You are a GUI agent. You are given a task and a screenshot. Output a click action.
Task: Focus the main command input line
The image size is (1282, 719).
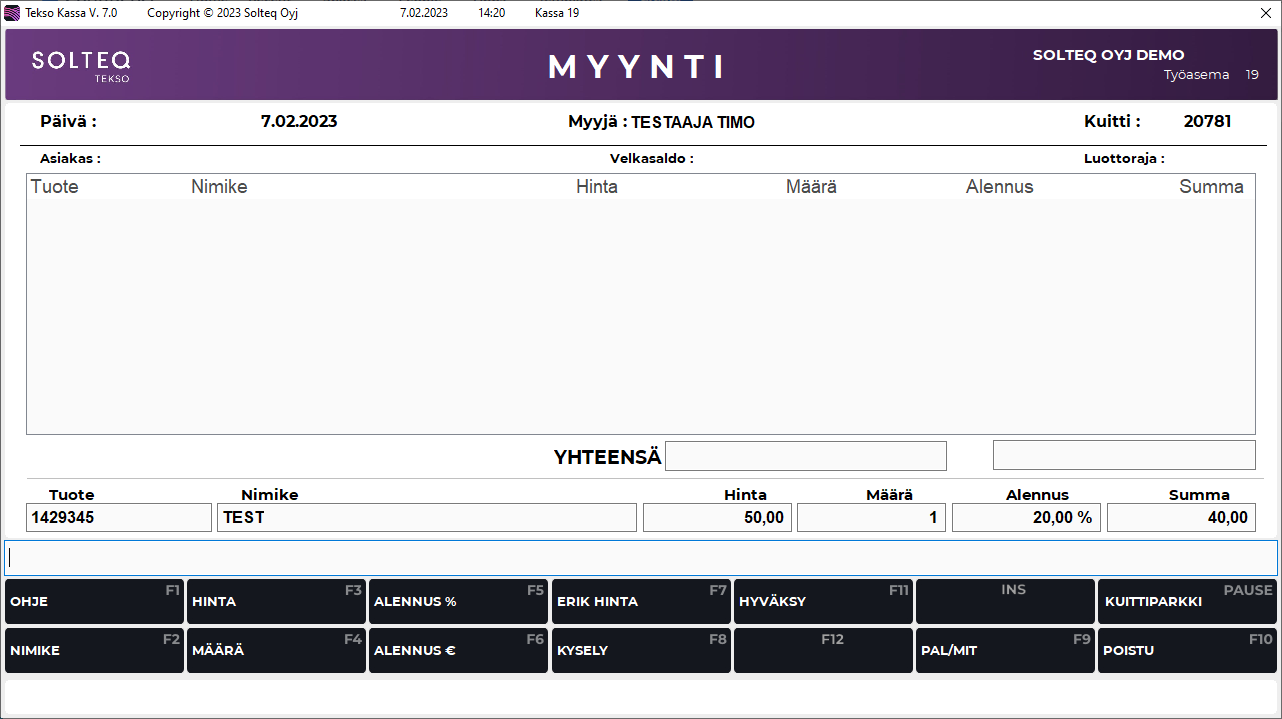tap(640, 558)
